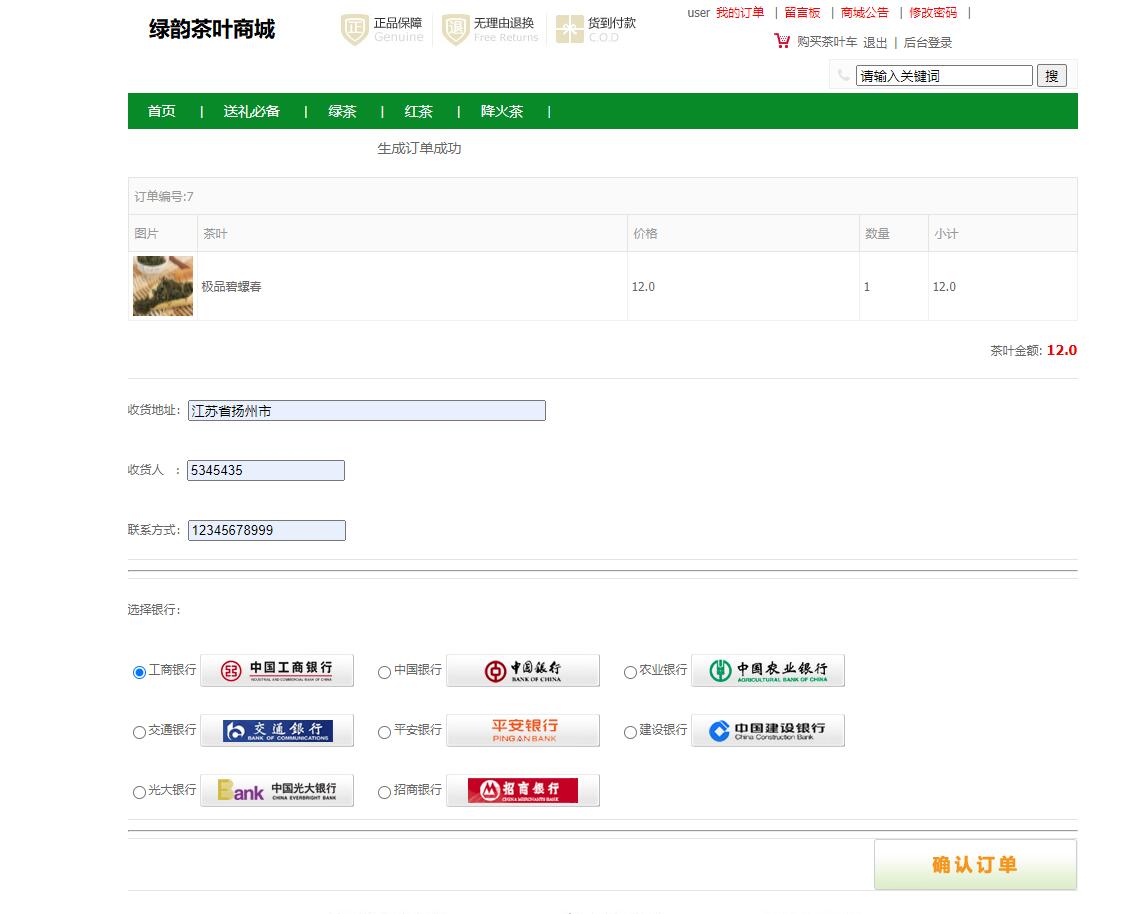Select the 中国银行 radio button
The height and width of the screenshot is (914, 1127).
(x=384, y=672)
